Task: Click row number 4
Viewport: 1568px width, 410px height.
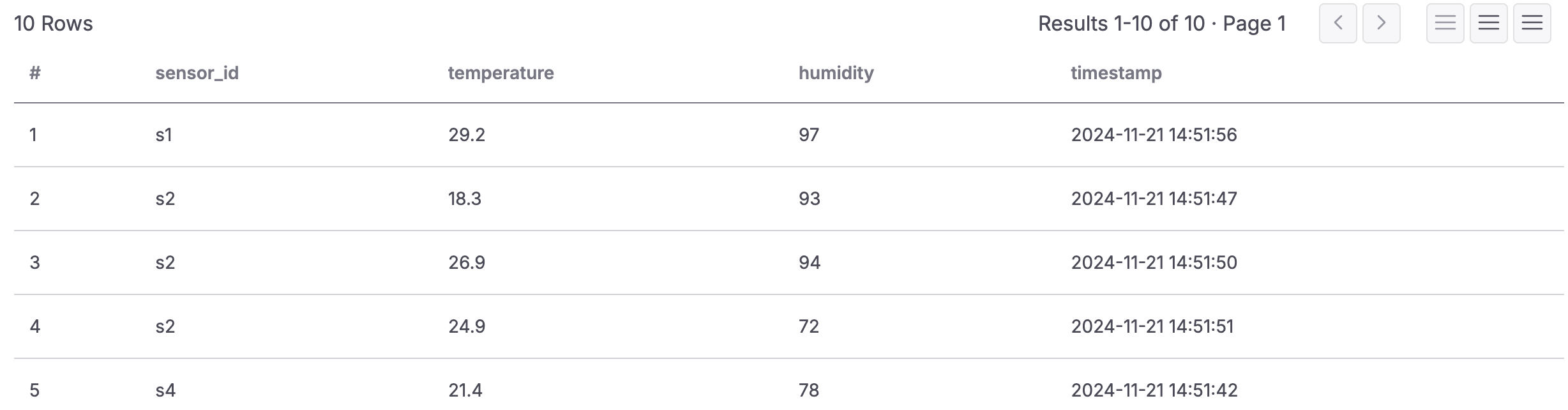Action: 34,326
